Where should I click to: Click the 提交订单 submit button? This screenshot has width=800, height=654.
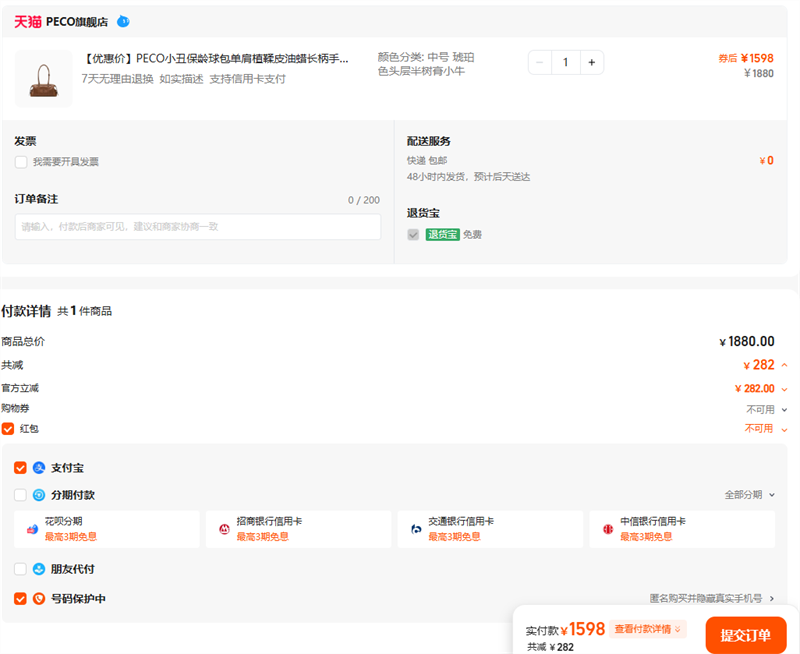[745, 635]
